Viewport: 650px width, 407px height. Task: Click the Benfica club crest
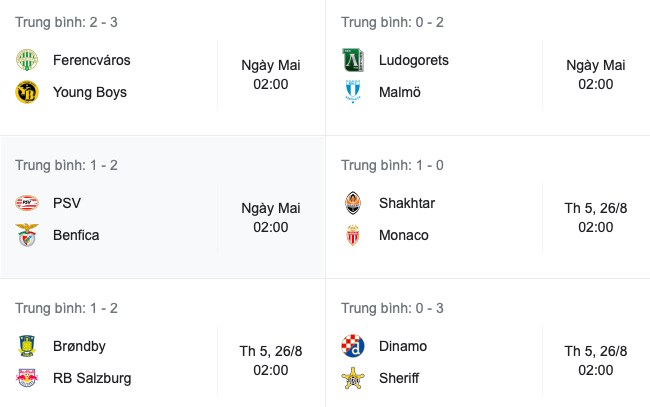point(26,235)
